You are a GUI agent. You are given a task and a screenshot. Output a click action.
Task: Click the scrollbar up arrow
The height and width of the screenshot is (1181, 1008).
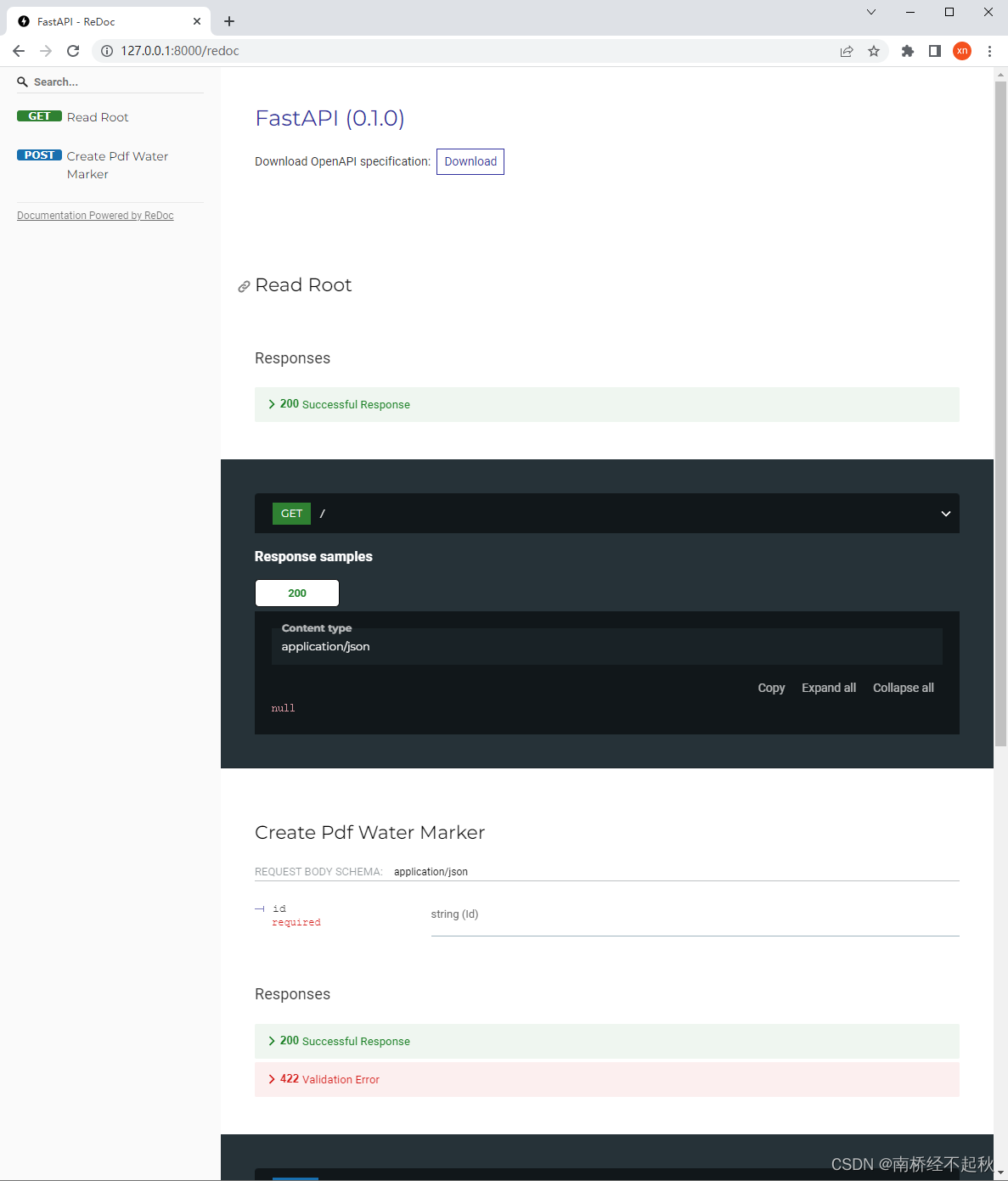click(x=1000, y=74)
